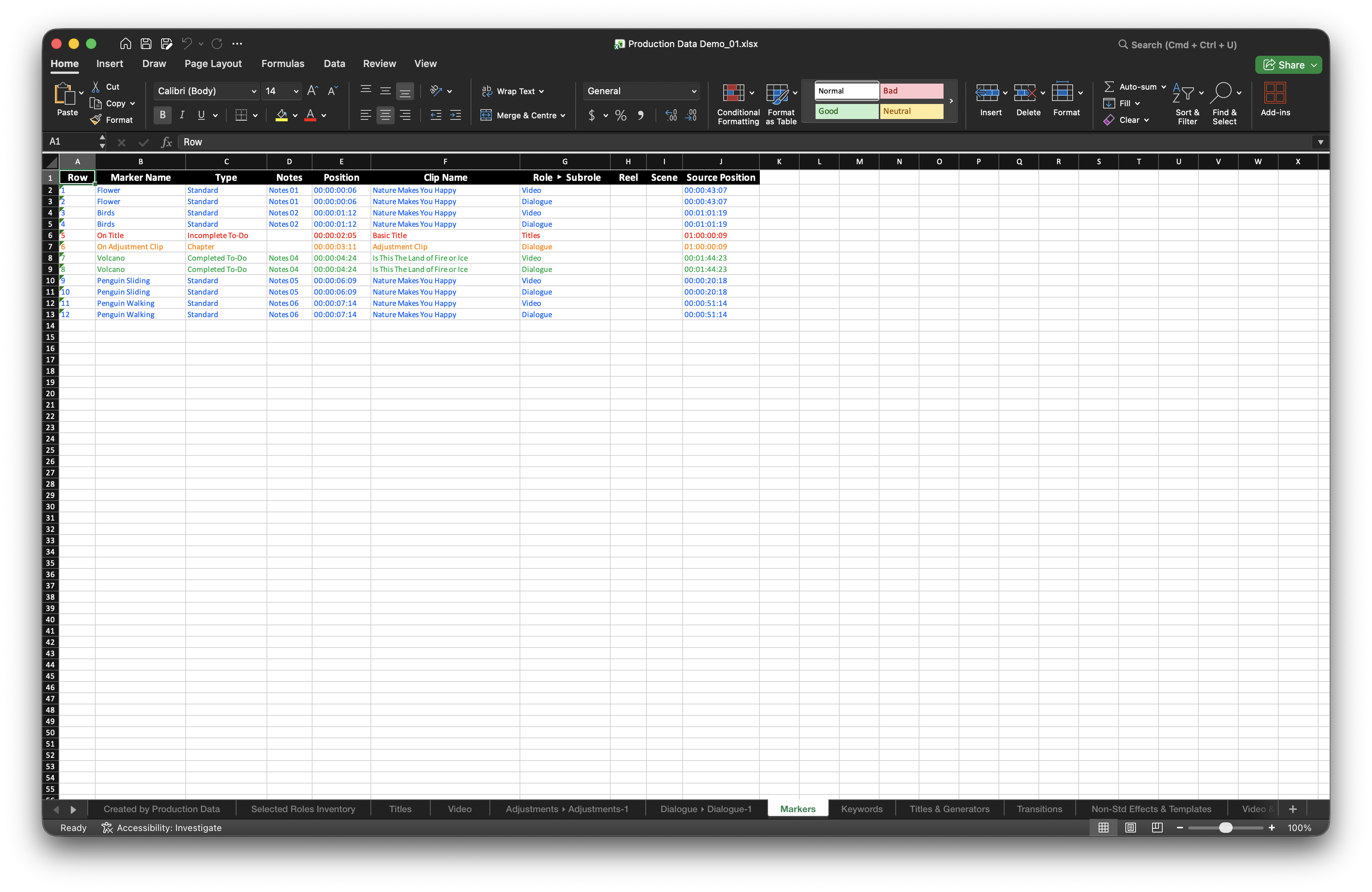Open Conditional Formatting
This screenshot has height=892, width=1372.
coord(738,104)
